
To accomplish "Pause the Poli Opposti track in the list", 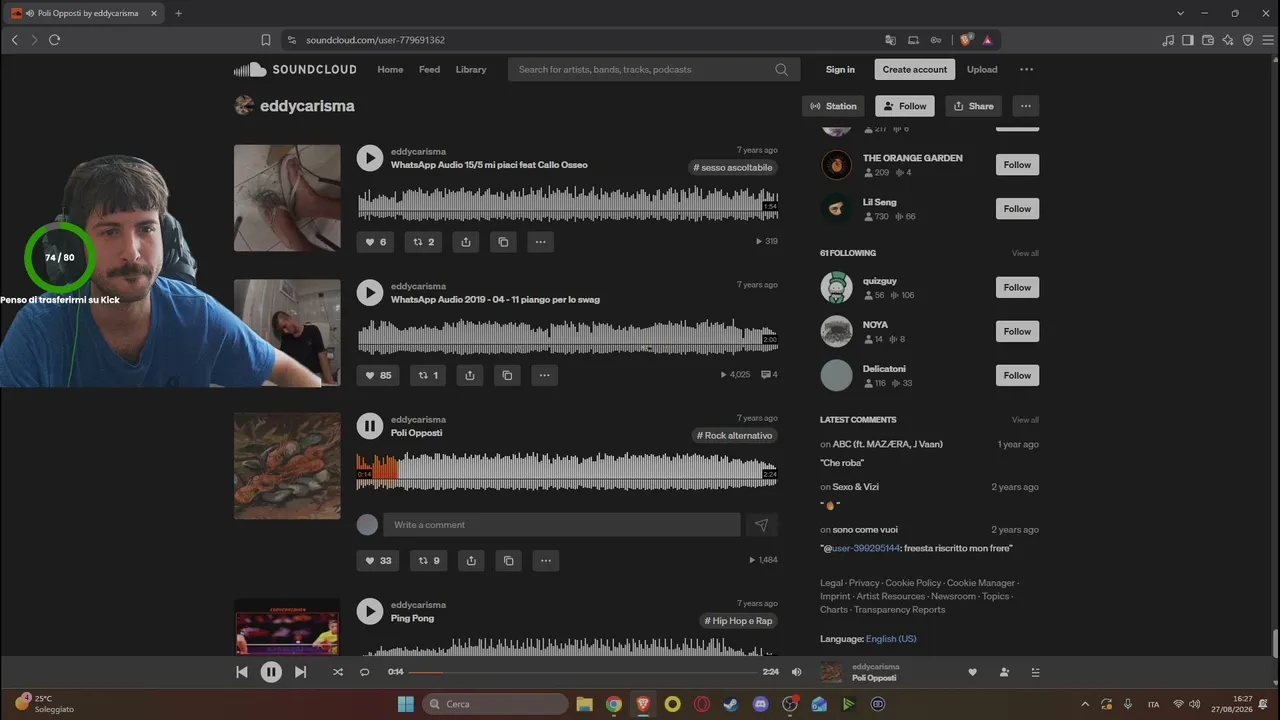I will click(370, 426).
